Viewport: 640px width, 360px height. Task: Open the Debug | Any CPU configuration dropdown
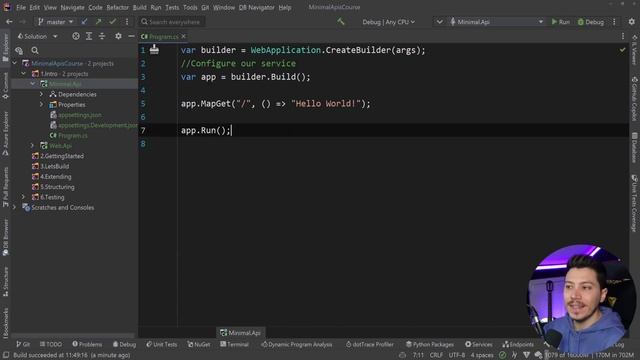click(x=389, y=22)
